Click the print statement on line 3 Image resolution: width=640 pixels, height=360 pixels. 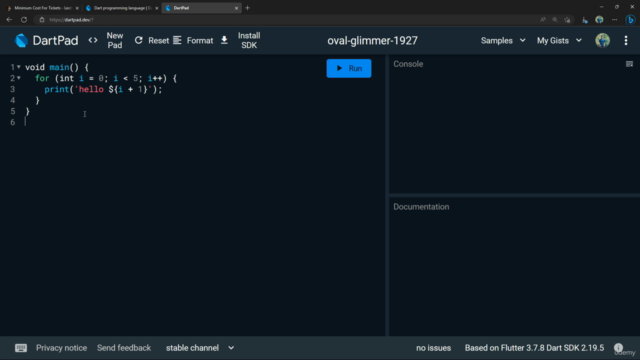point(103,89)
